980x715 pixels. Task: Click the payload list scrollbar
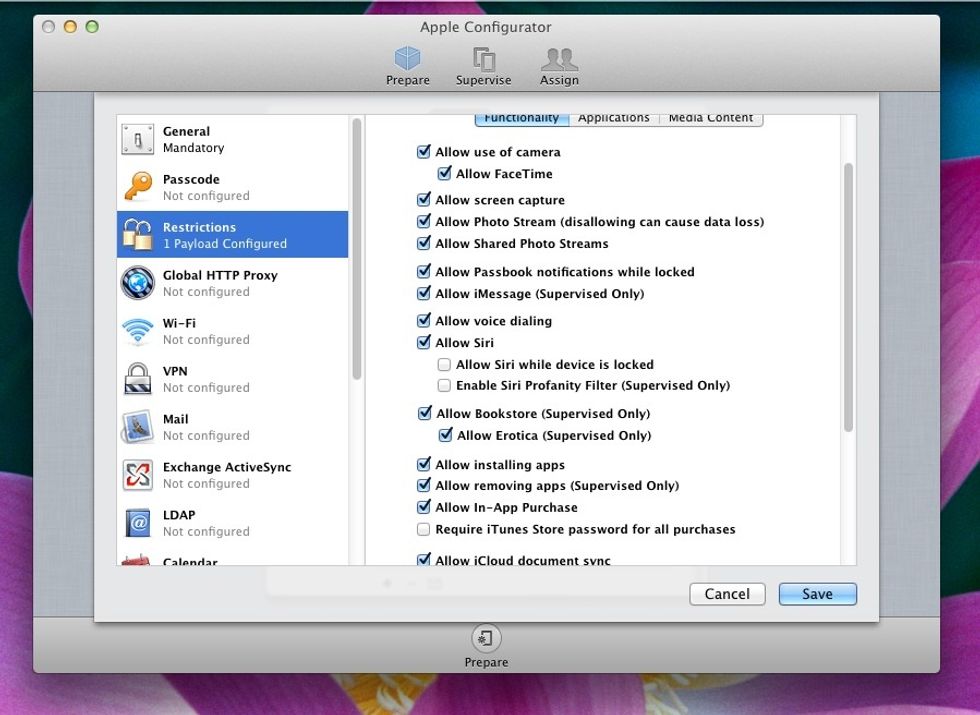click(x=357, y=249)
